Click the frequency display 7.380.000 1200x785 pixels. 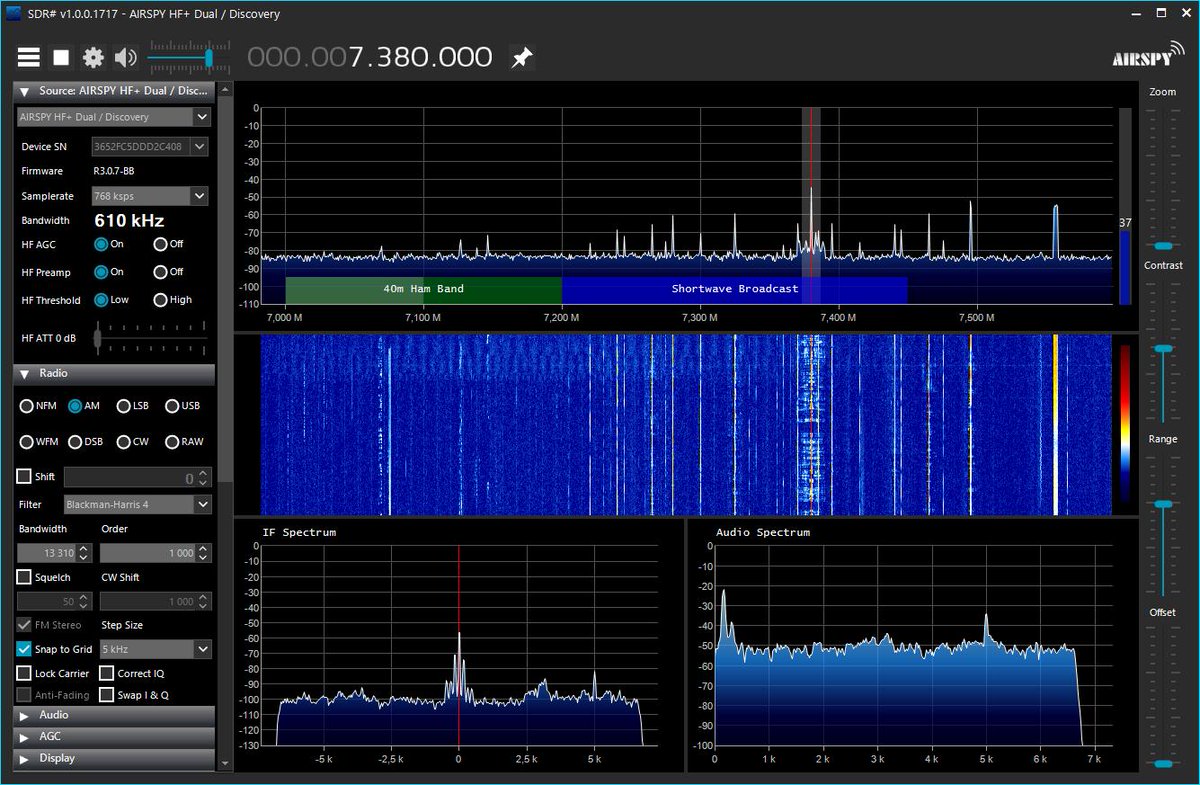pyautogui.click(x=370, y=58)
